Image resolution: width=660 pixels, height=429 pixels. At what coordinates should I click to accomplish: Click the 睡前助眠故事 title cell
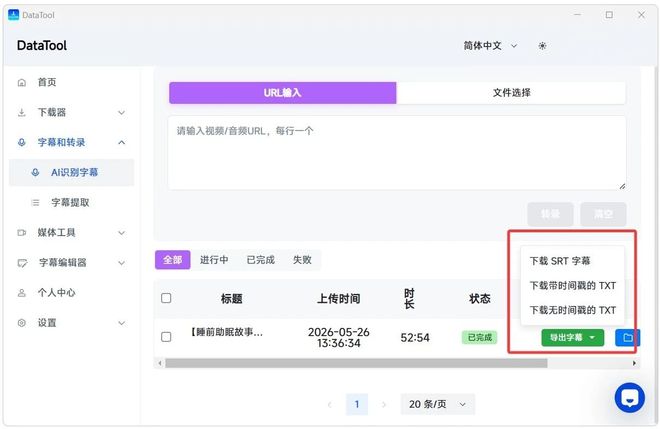tap(226, 332)
